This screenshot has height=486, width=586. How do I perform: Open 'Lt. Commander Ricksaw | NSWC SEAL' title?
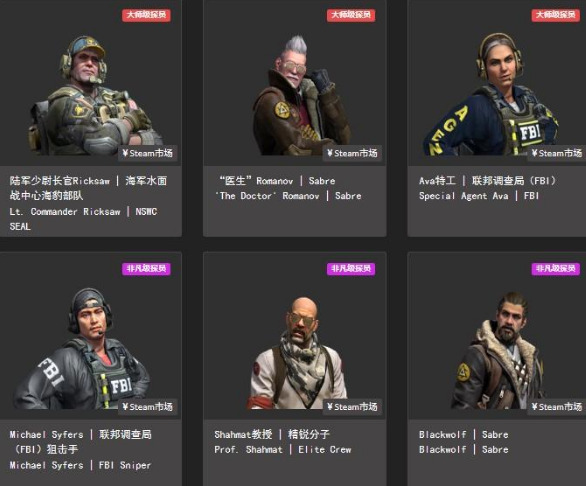point(83,219)
